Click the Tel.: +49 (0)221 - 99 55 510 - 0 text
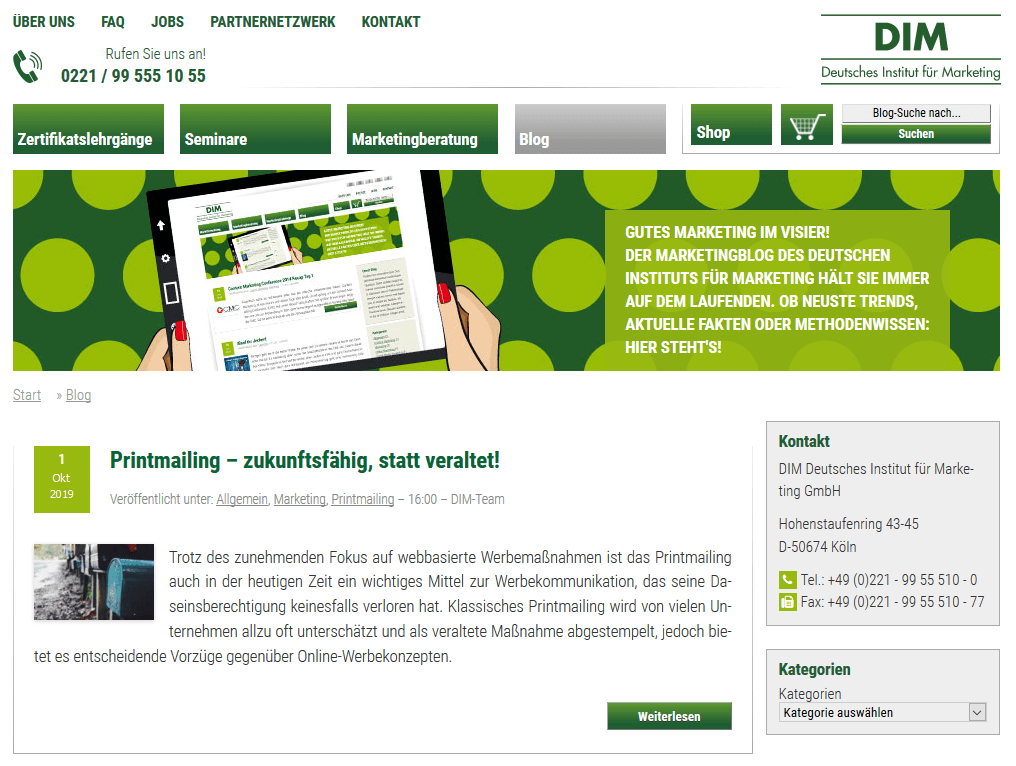Viewport: 1016px width, 766px height. pos(888,580)
